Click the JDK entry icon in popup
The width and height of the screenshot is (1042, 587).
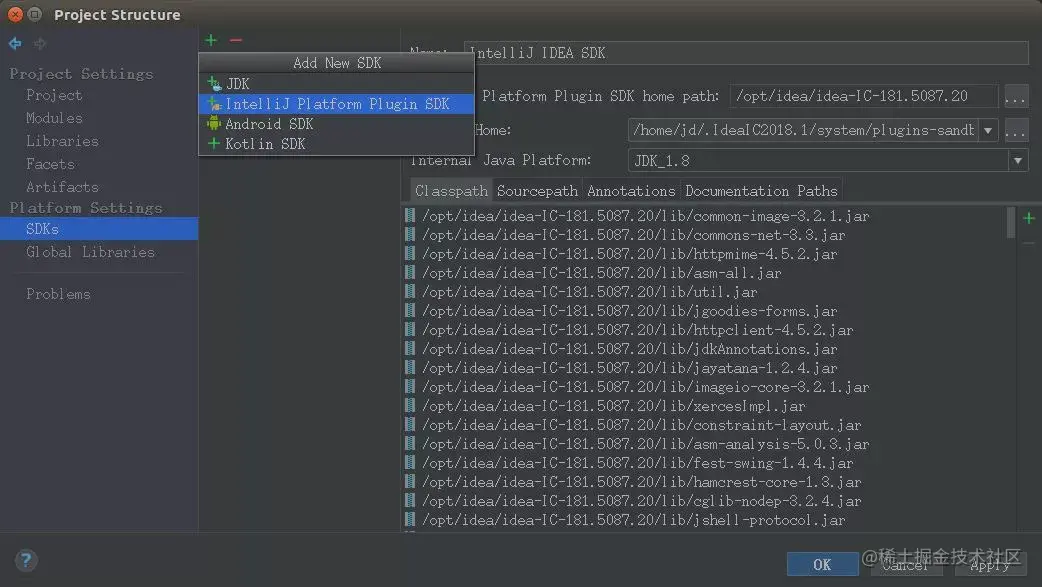(214, 84)
